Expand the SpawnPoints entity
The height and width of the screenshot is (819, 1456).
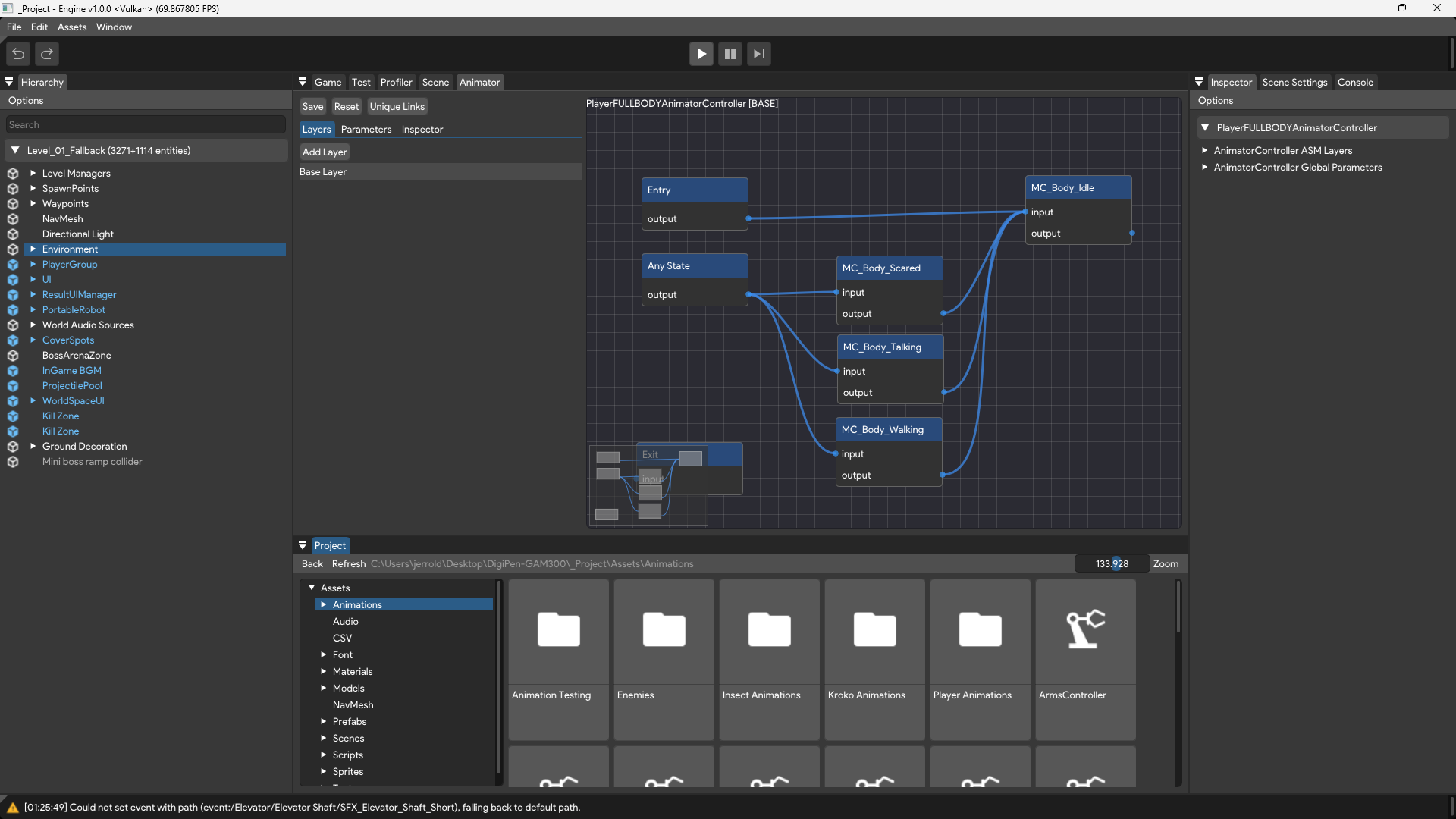[x=33, y=188]
